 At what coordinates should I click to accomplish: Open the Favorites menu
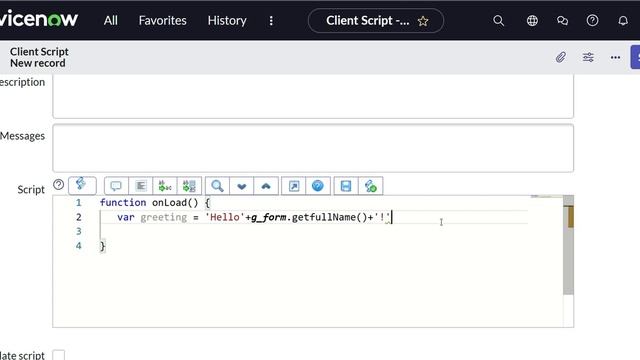point(162,20)
